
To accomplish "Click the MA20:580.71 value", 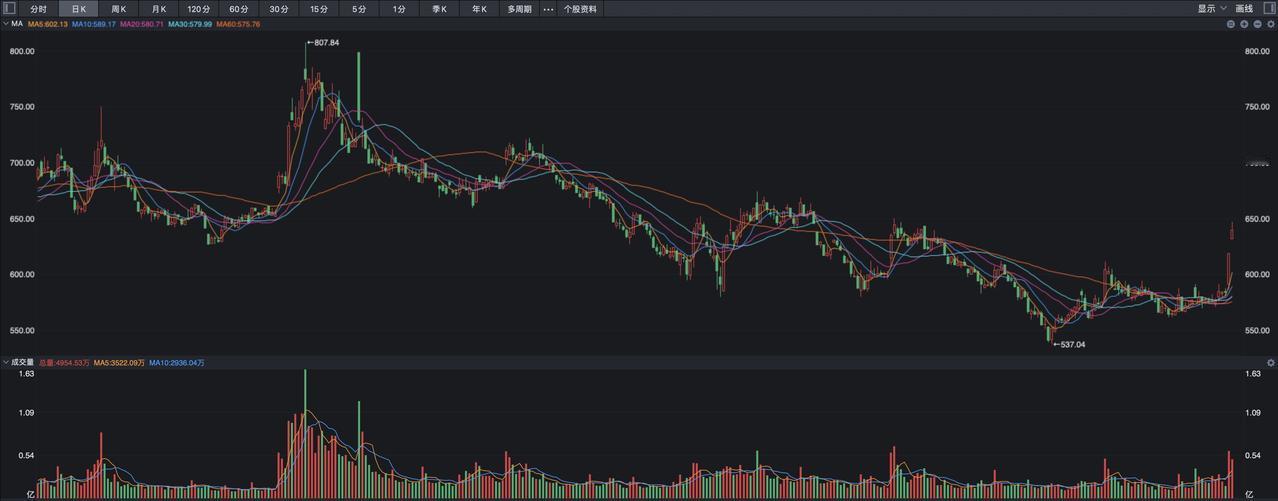I will pyautogui.click(x=141, y=23).
